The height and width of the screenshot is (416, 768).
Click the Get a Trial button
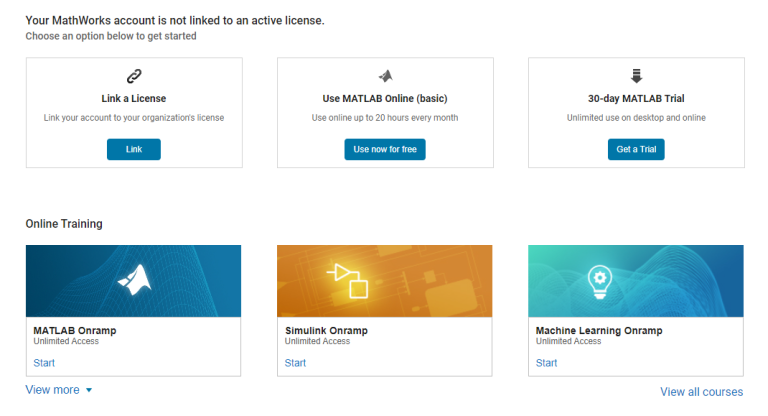point(636,149)
